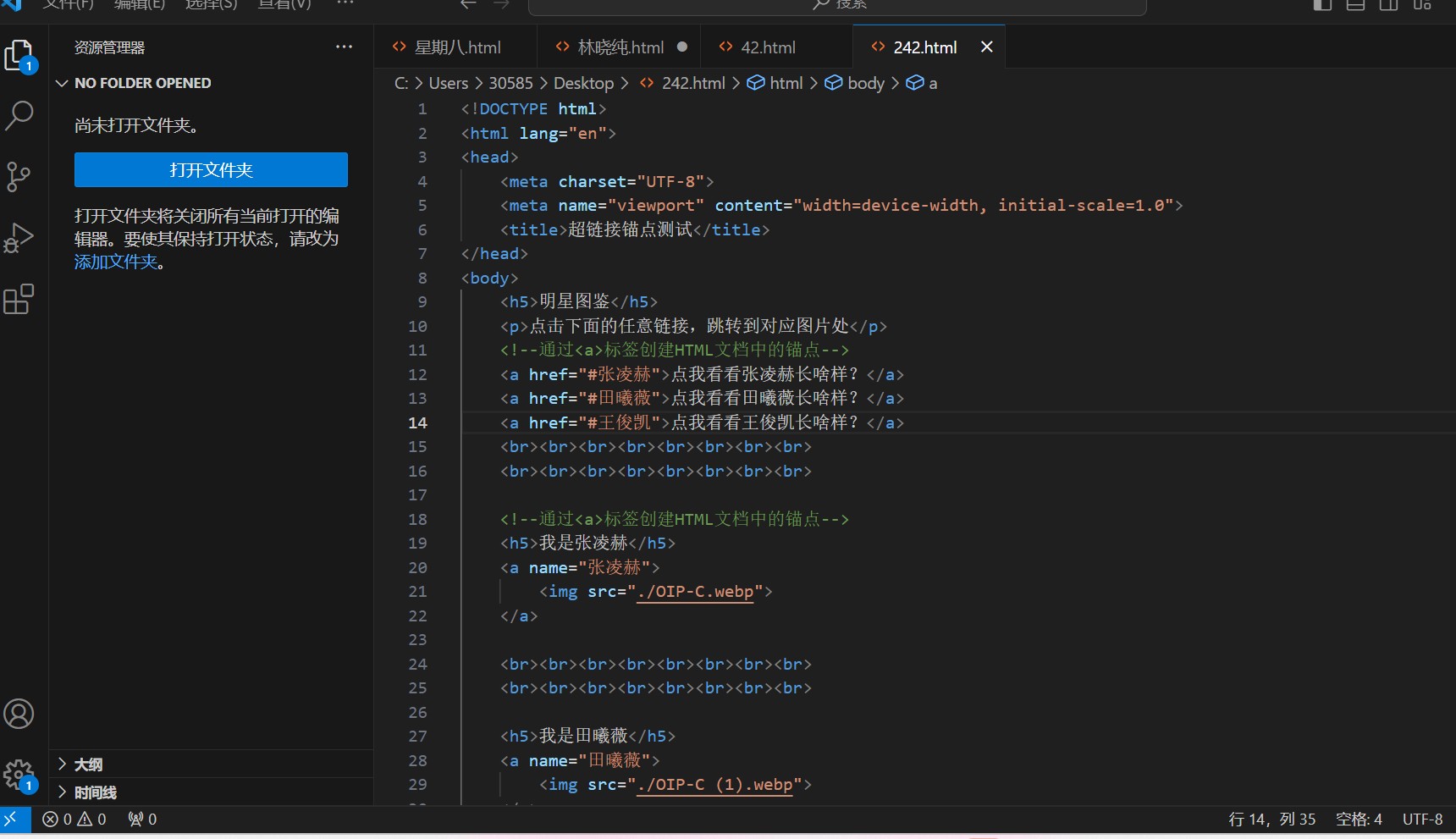Select line number 20 in gutter
This screenshot has height=839, width=1456.
[x=418, y=567]
